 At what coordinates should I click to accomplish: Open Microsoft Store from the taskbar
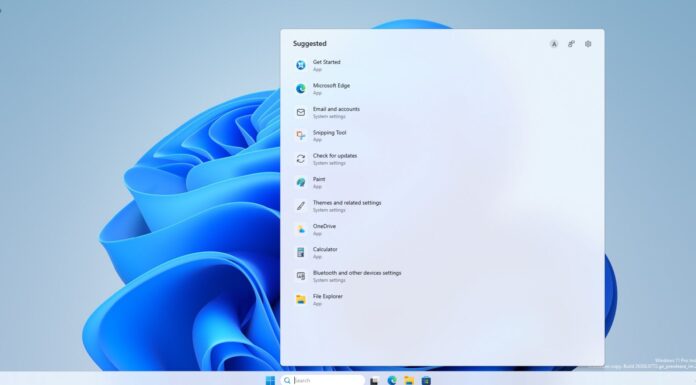click(426, 381)
